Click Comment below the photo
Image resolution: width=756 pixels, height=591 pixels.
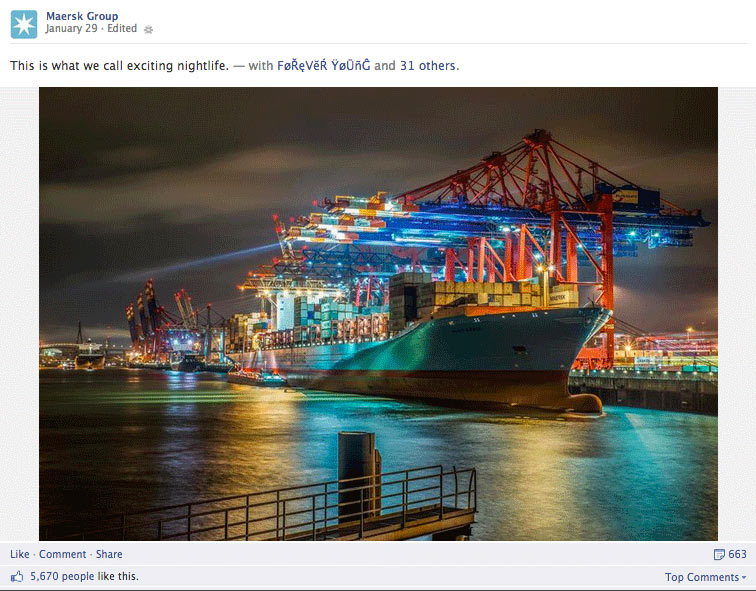pyautogui.click(x=63, y=554)
